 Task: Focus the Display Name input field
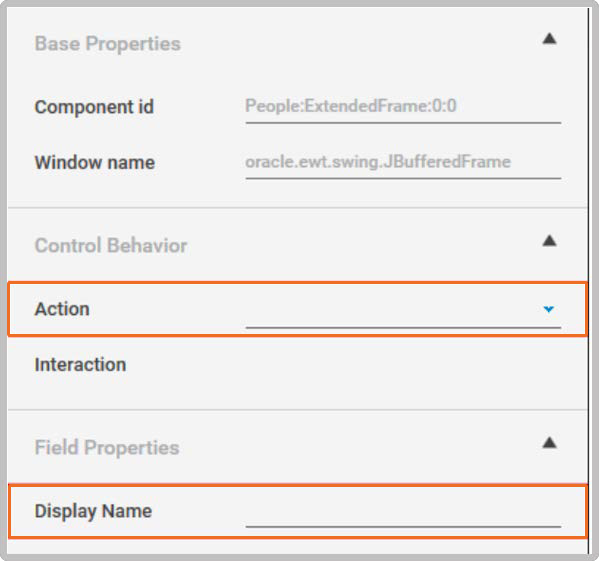(x=403, y=512)
